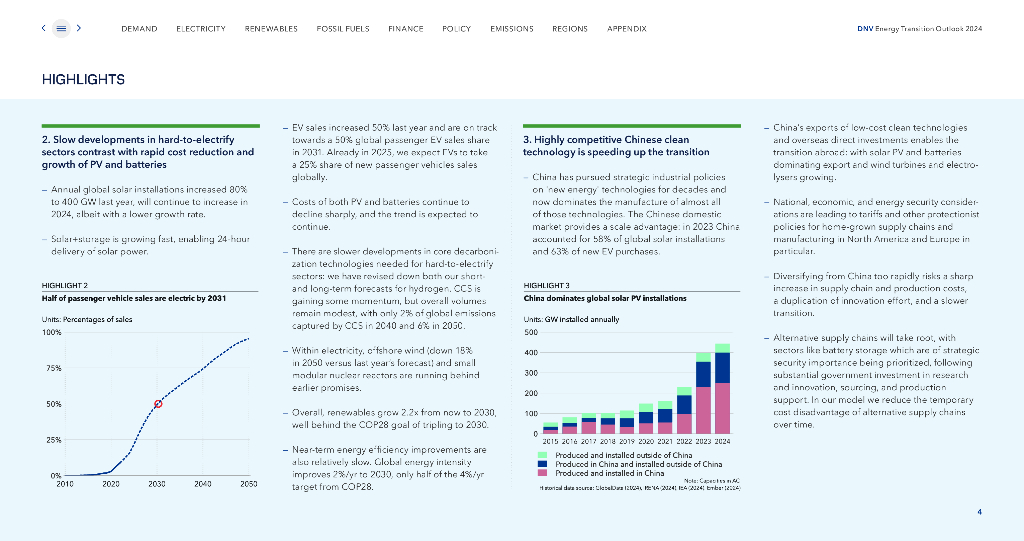Jump to the ELECTRICITY section
The width and height of the screenshot is (1024, 541).
point(200,29)
